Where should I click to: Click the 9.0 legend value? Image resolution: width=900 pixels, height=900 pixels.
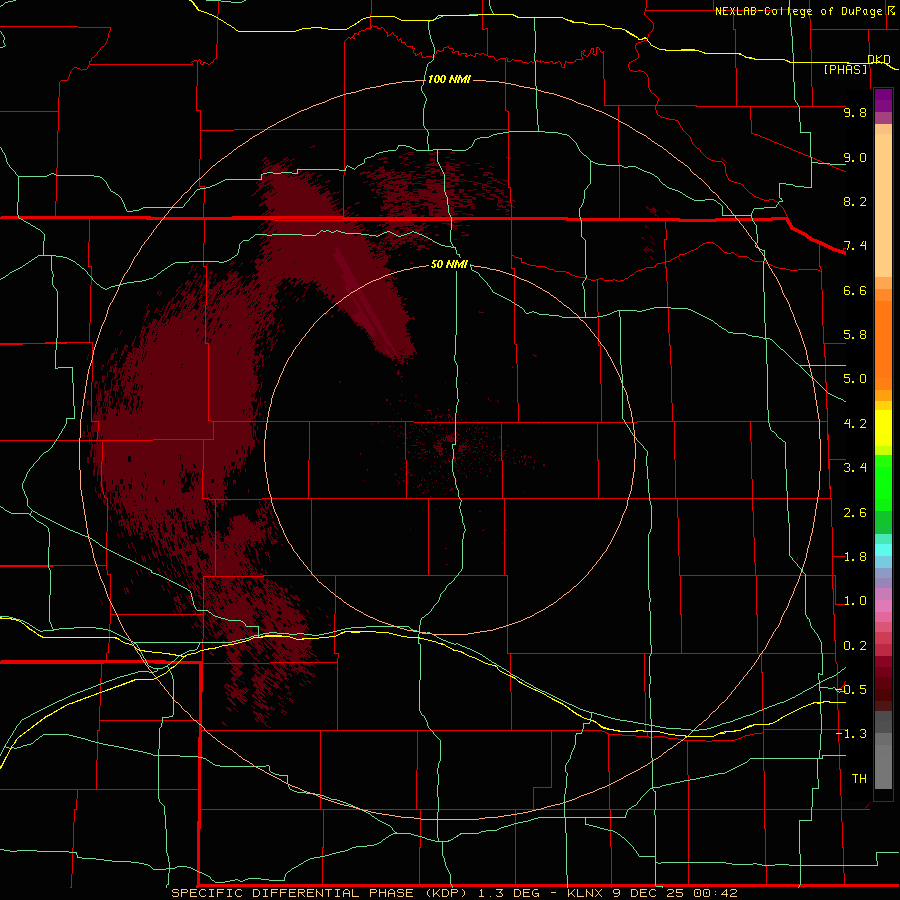[x=855, y=157]
